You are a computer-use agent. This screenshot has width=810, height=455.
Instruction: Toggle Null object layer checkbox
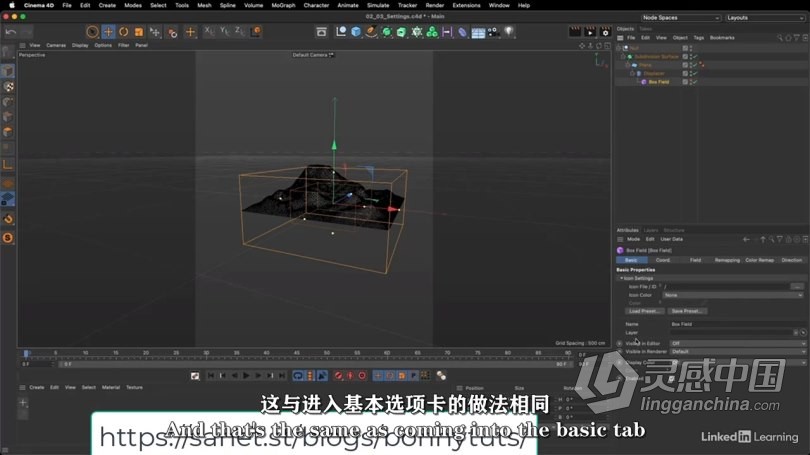tap(685, 48)
